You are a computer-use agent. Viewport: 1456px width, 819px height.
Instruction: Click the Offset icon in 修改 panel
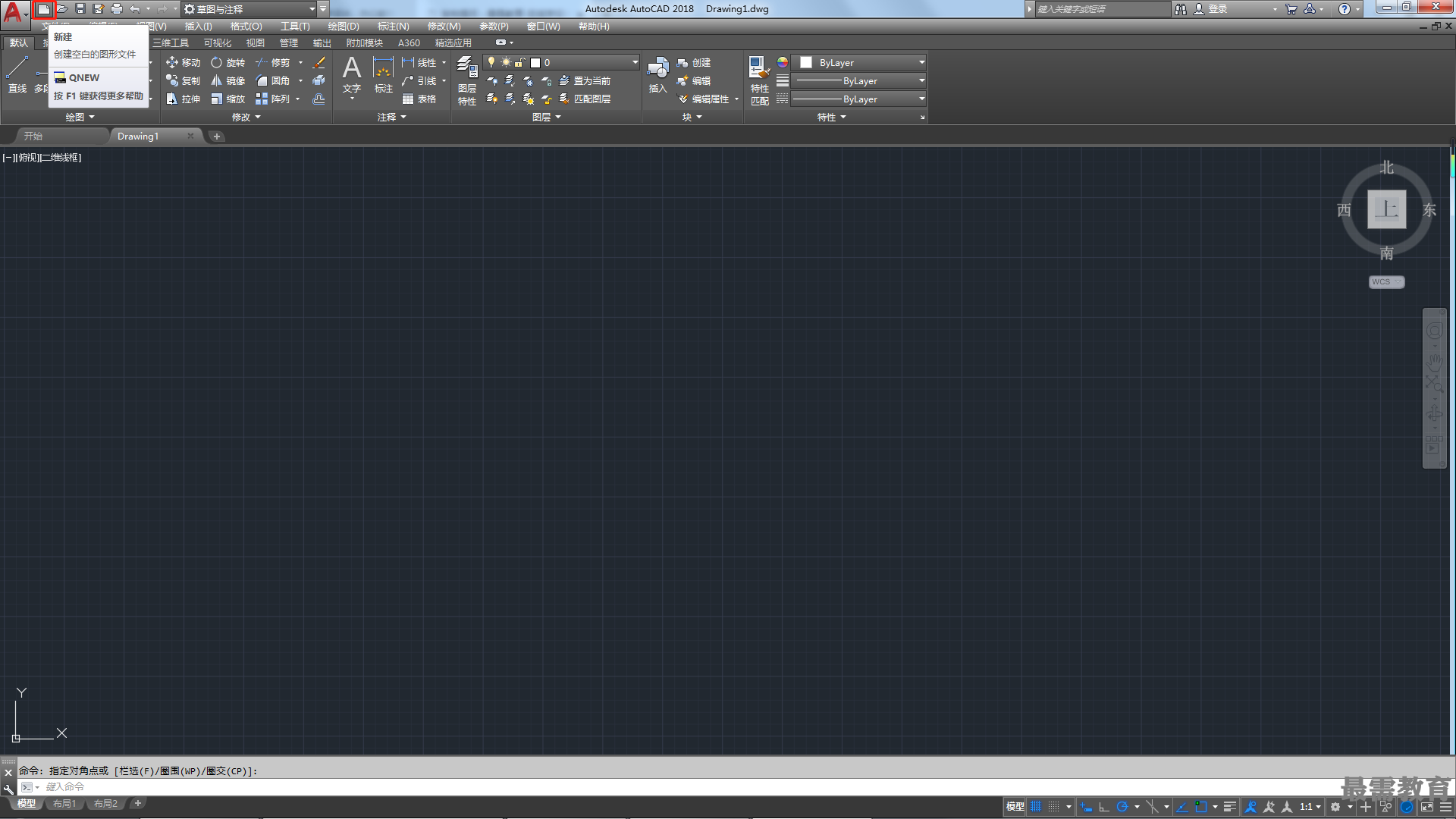coord(319,99)
